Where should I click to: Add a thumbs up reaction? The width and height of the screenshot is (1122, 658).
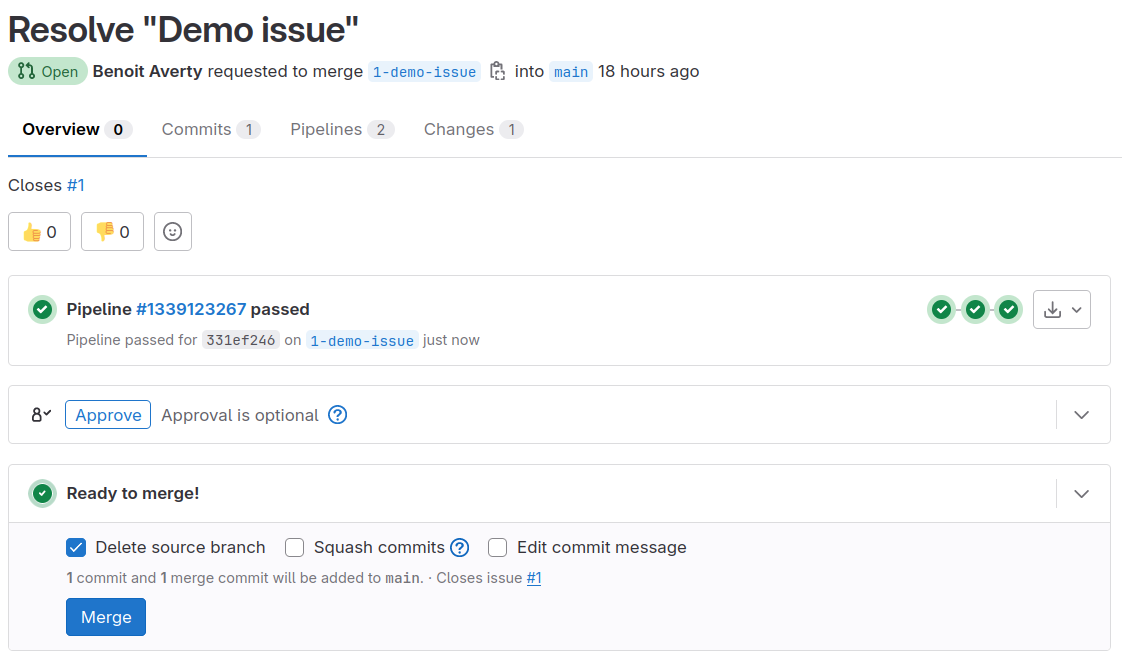(x=39, y=231)
